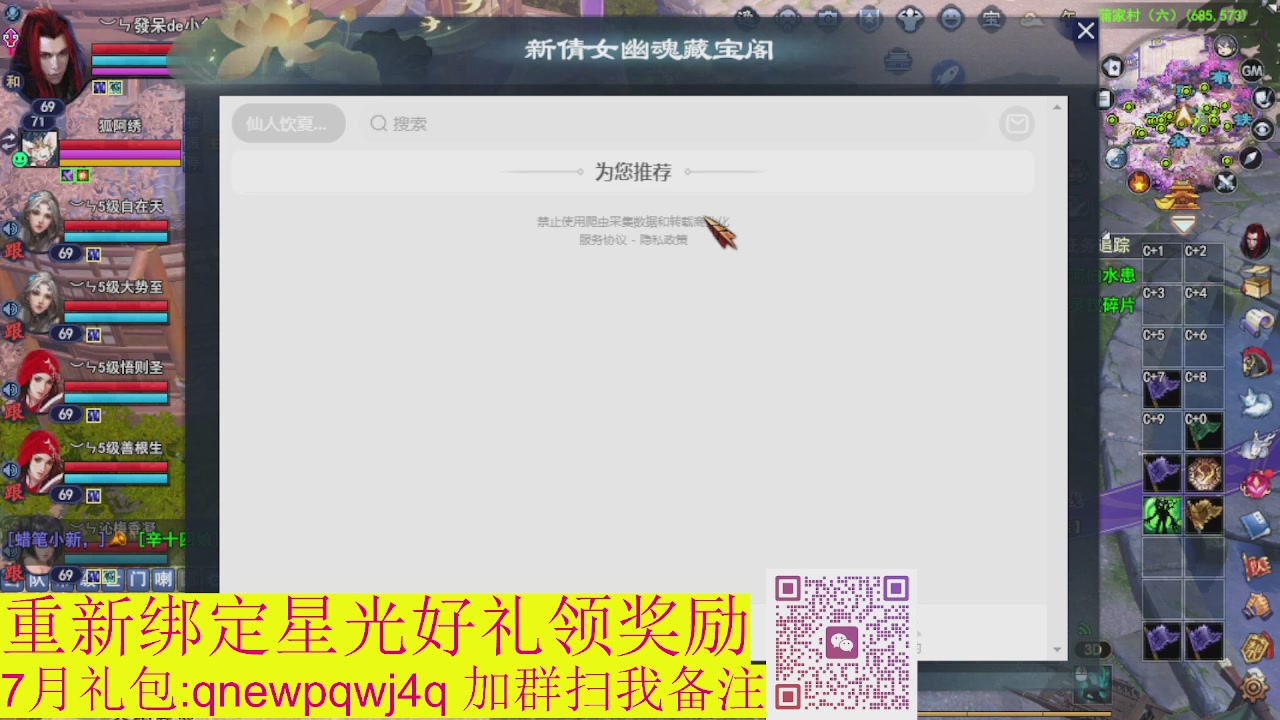1280x720 pixels.
Task: Select the 狐阿绣 pet portrait
Action: (x=42, y=148)
